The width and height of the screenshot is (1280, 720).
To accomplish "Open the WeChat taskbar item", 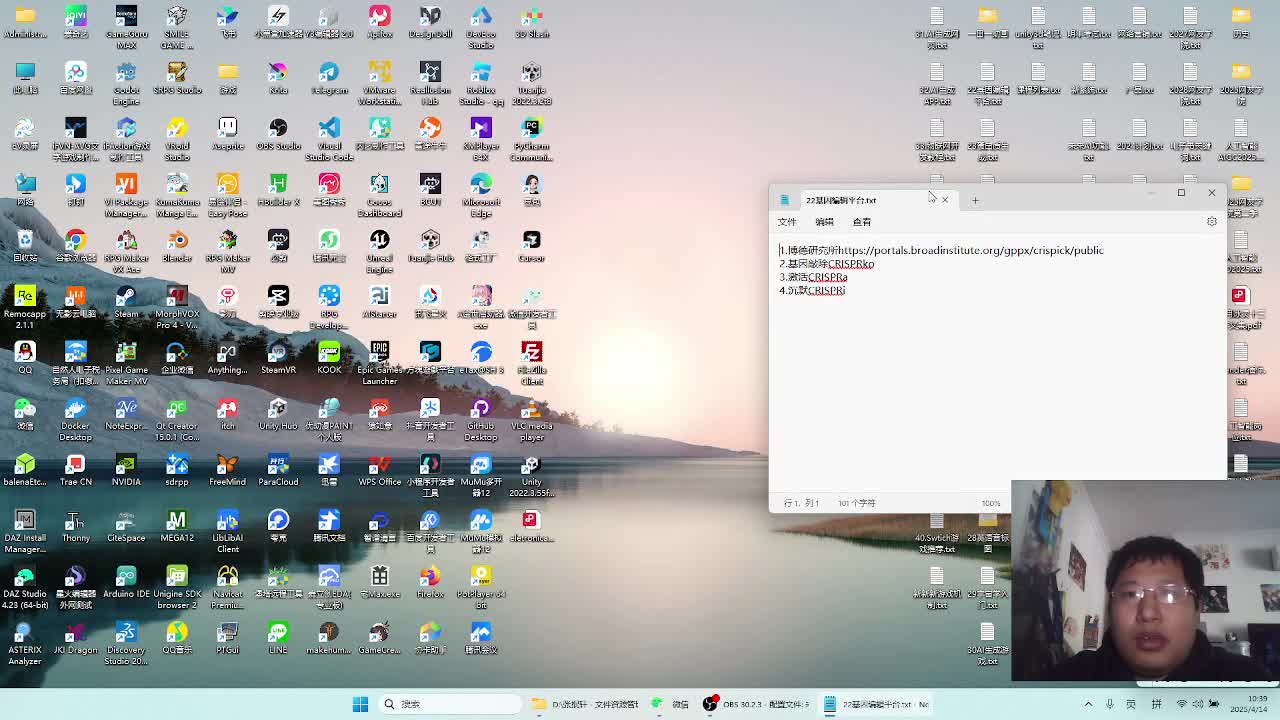I will click(670, 704).
